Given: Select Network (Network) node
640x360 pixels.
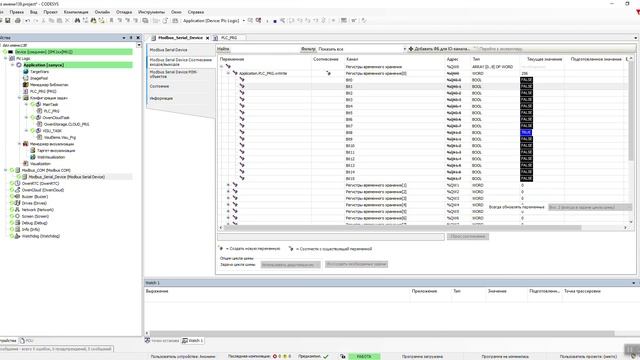Looking at the screenshot, I should click(38, 209).
